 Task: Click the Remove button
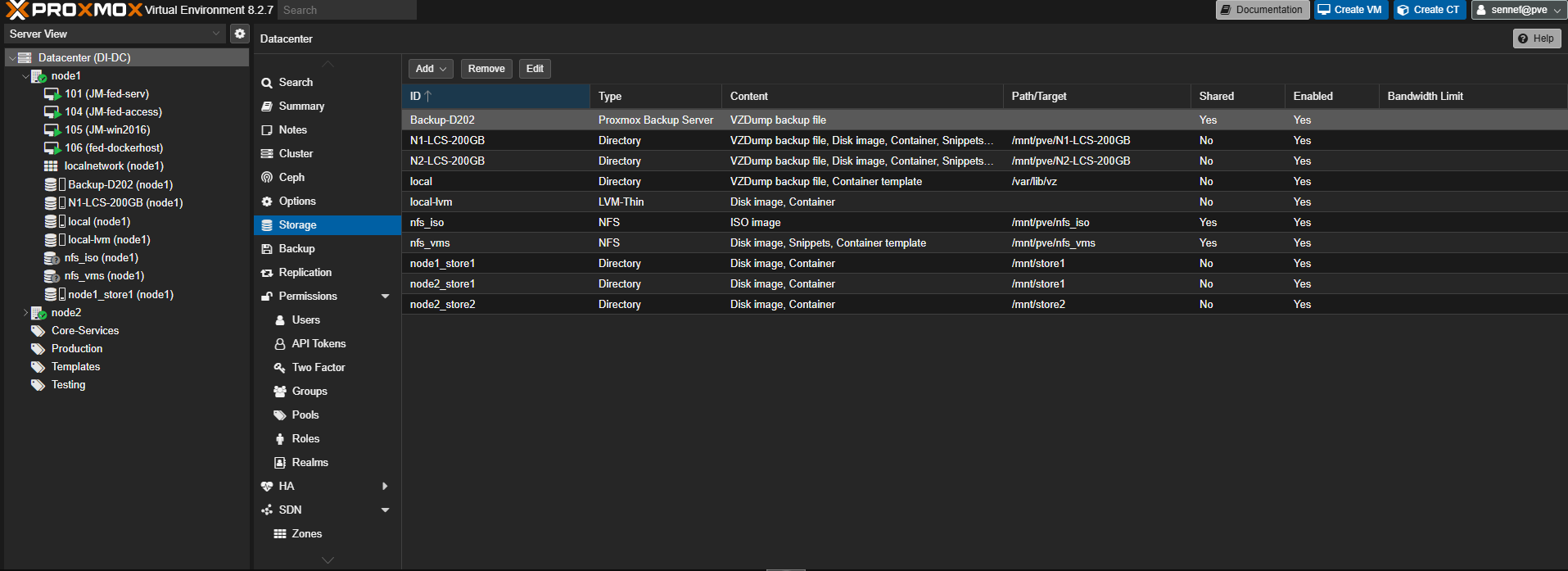coord(486,69)
